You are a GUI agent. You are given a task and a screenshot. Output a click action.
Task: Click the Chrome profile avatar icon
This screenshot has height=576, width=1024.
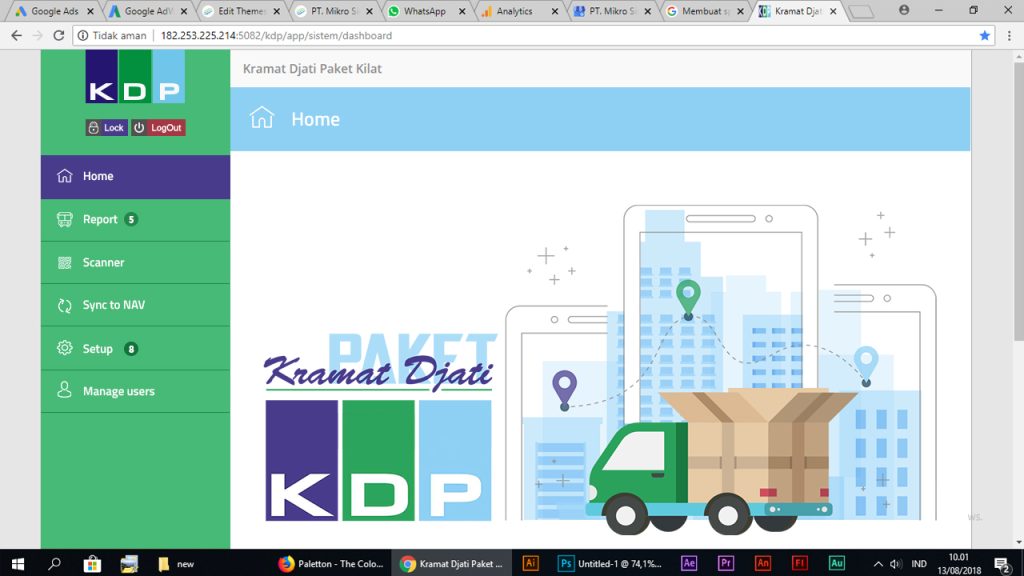pos(904,10)
